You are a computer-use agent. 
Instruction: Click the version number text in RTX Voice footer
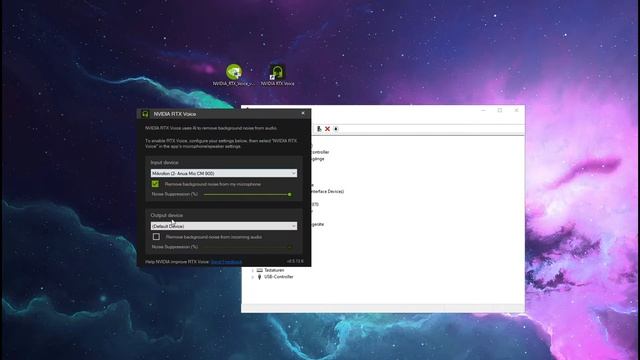pyautogui.click(x=295, y=261)
